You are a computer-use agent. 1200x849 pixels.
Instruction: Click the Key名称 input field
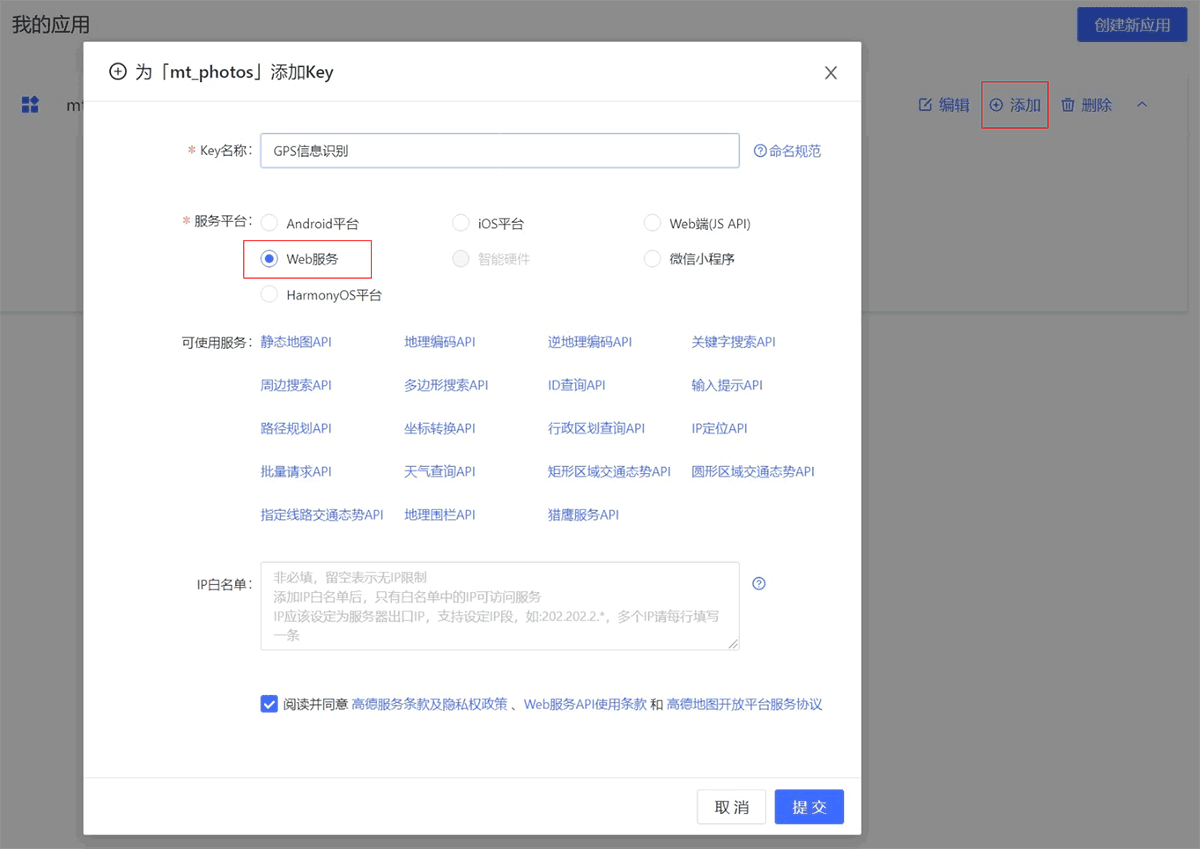pyautogui.click(x=499, y=151)
